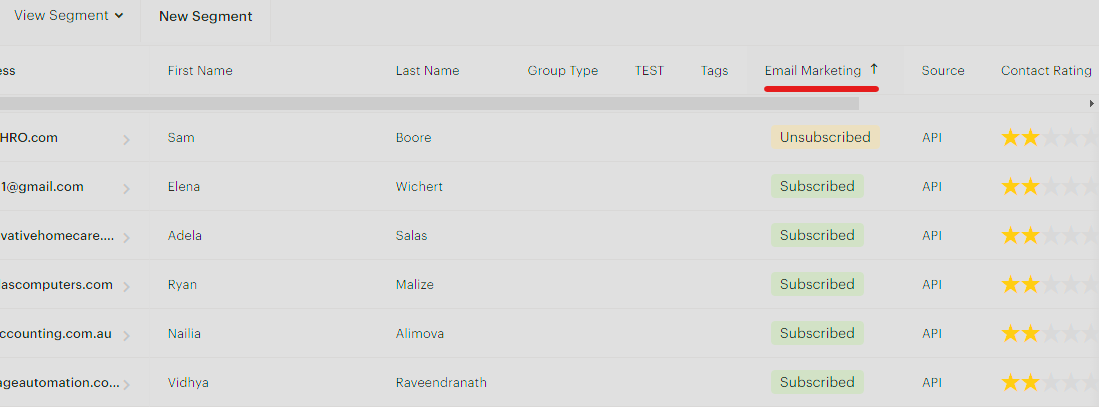Image resolution: width=1099 pixels, height=407 pixels.
Task: Open the View Segment dropdown
Action: coord(69,16)
